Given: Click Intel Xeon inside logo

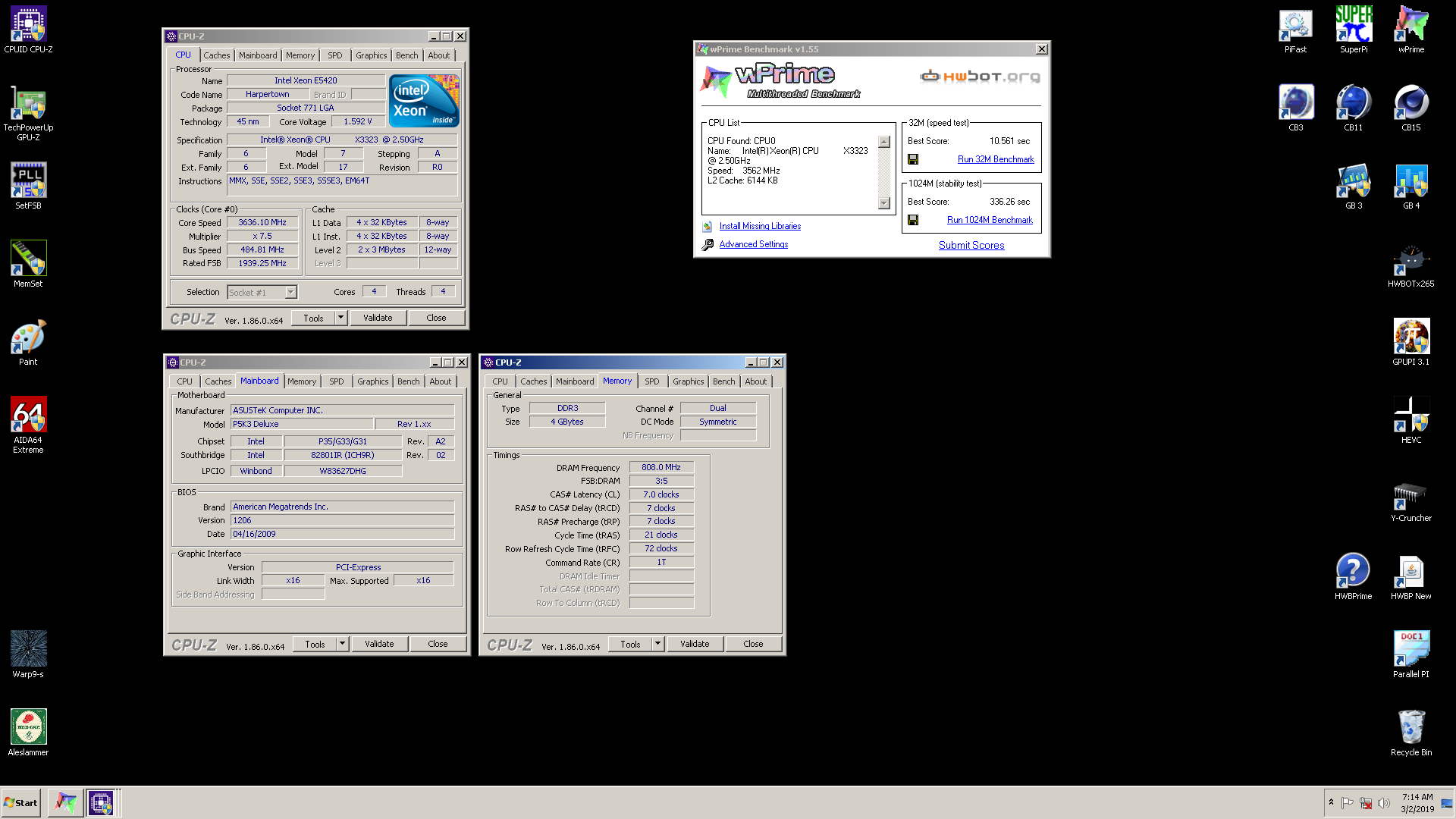Looking at the screenshot, I should (424, 100).
